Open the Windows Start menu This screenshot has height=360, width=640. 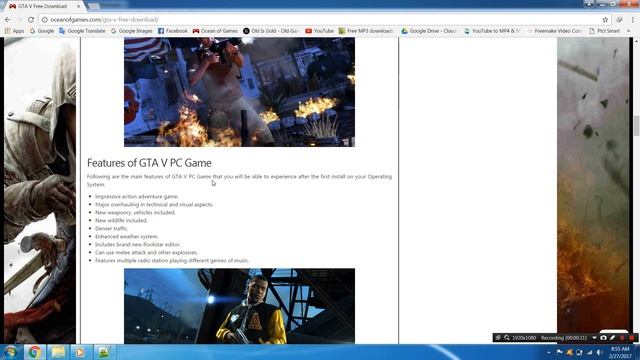coord(10,352)
